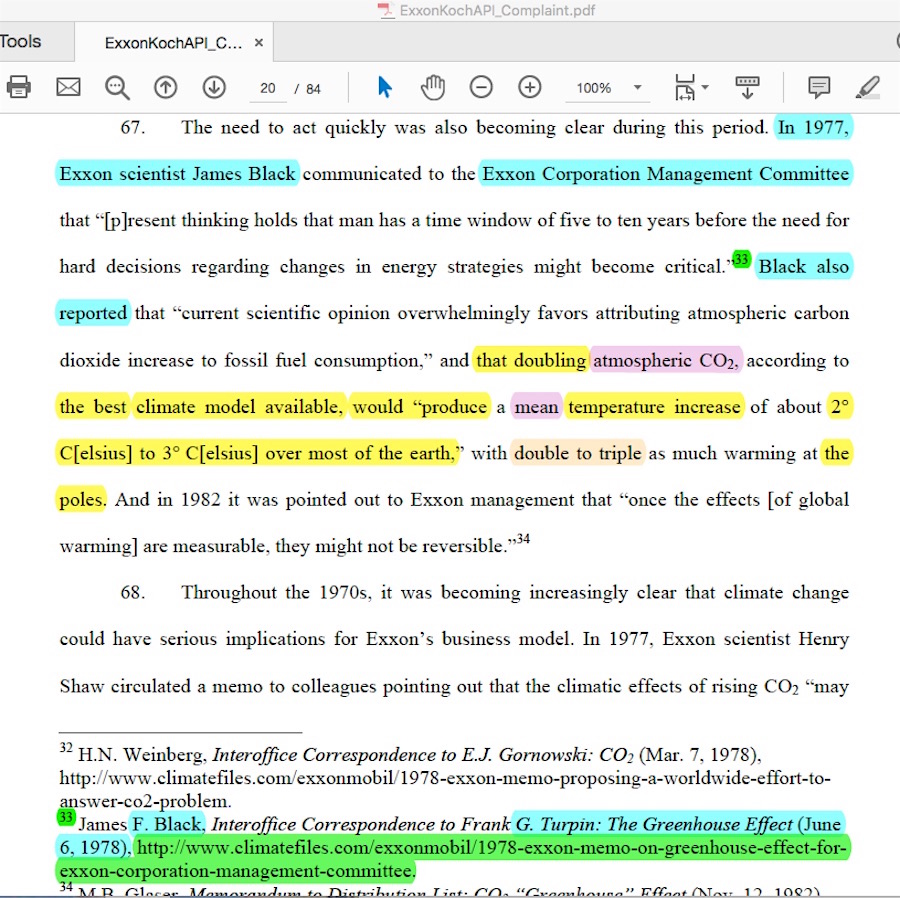Send file by email envelope icon
Screen dimensions: 900x898
[68, 87]
